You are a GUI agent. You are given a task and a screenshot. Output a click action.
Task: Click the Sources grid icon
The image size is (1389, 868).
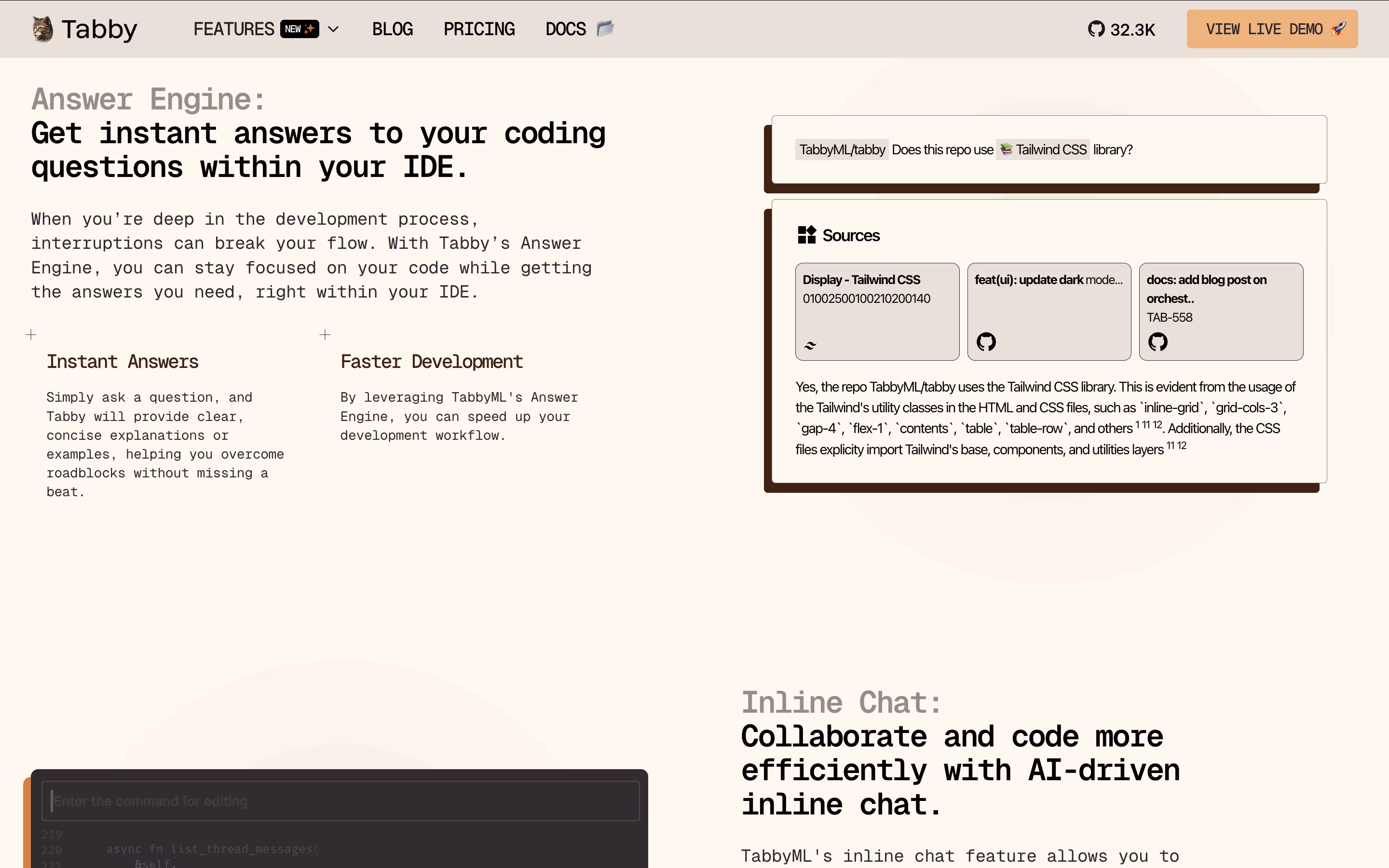coord(806,235)
